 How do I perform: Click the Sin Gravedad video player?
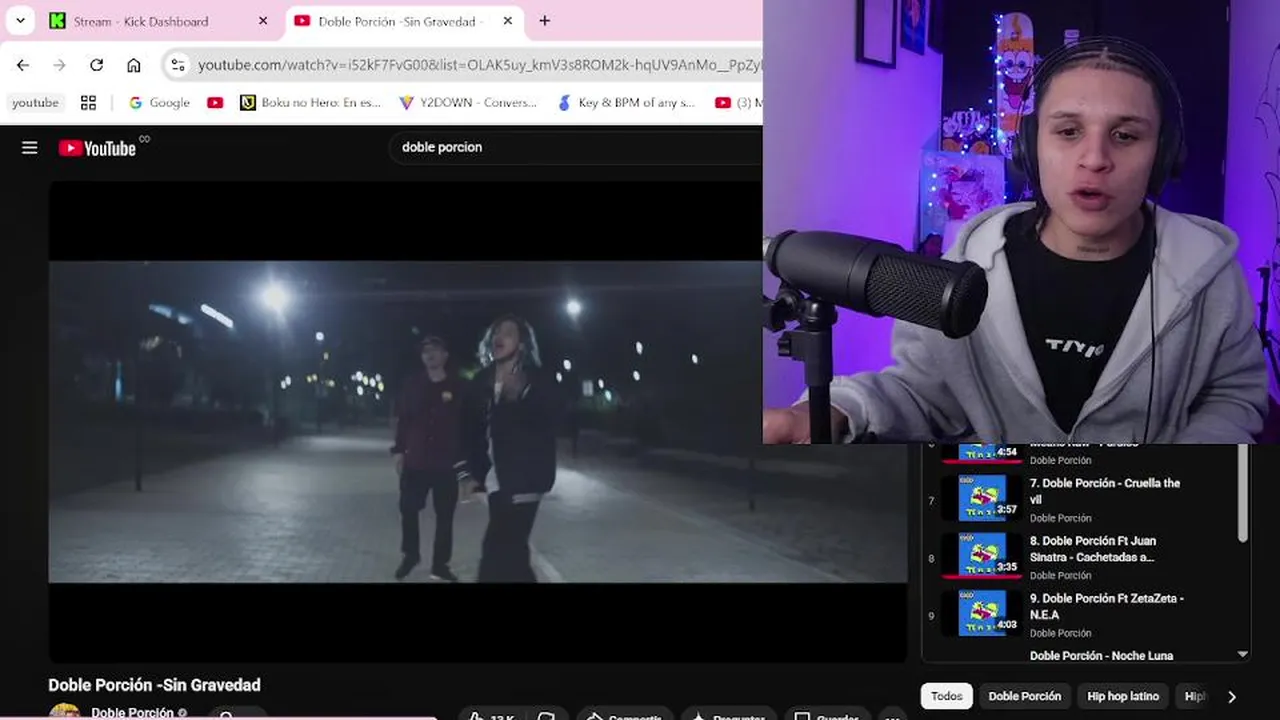coord(478,421)
